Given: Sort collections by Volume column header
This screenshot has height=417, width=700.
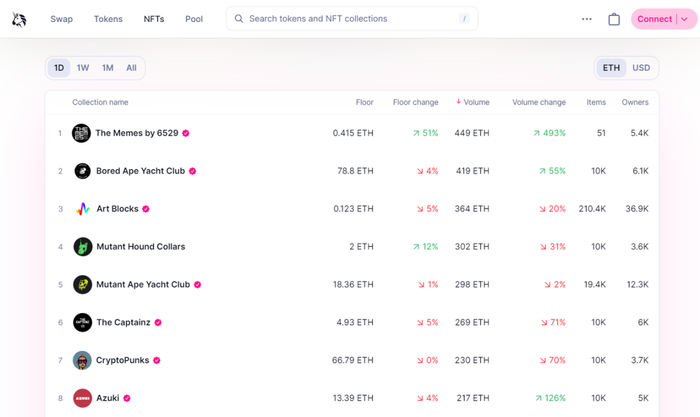Looking at the screenshot, I should click(x=476, y=102).
